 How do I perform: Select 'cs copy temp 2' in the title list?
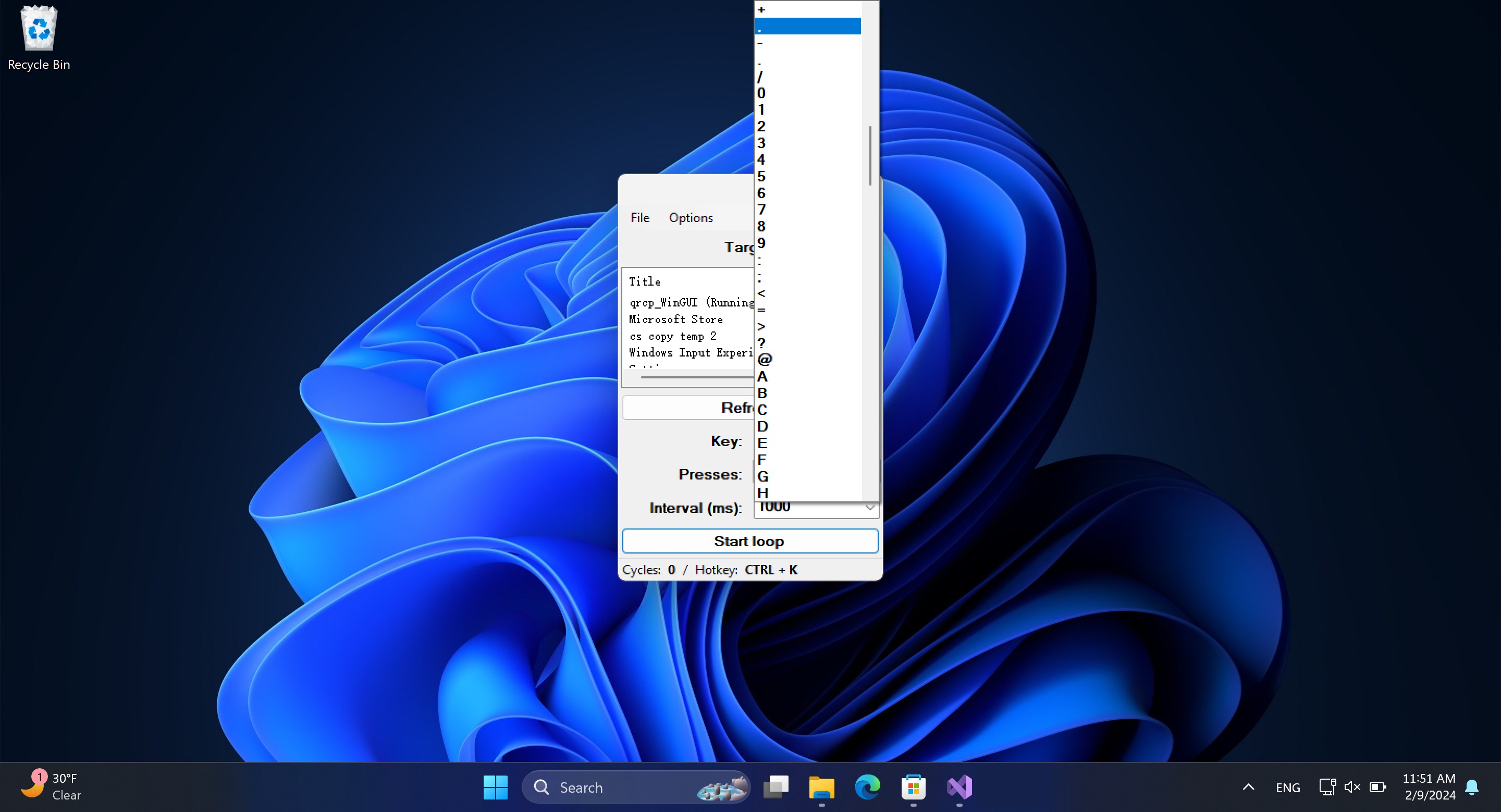(x=672, y=336)
